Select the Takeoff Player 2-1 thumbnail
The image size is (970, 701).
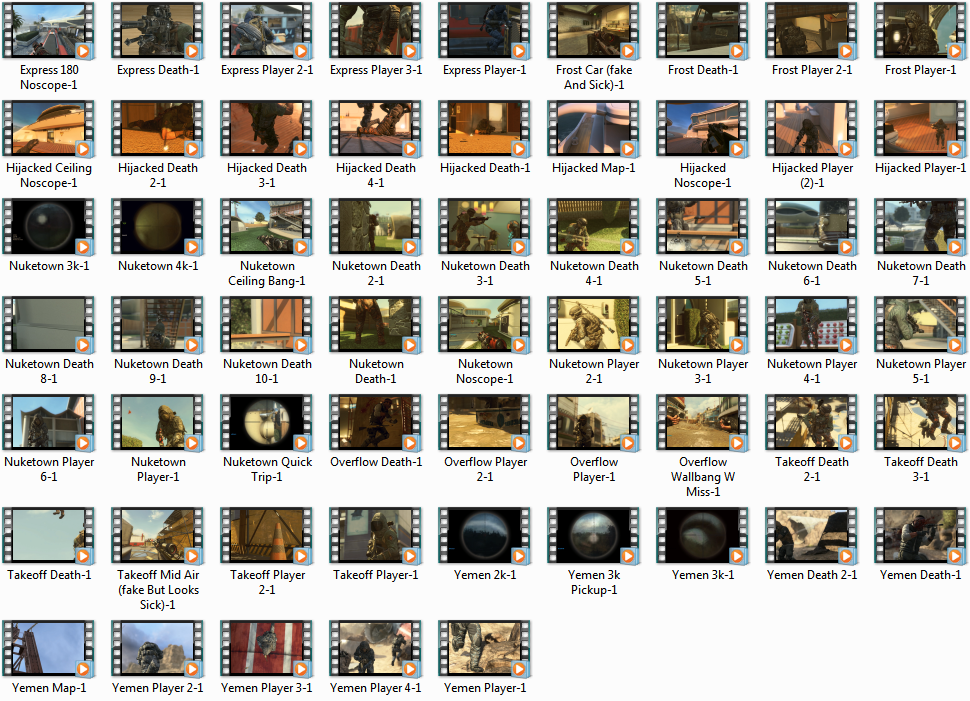267,535
